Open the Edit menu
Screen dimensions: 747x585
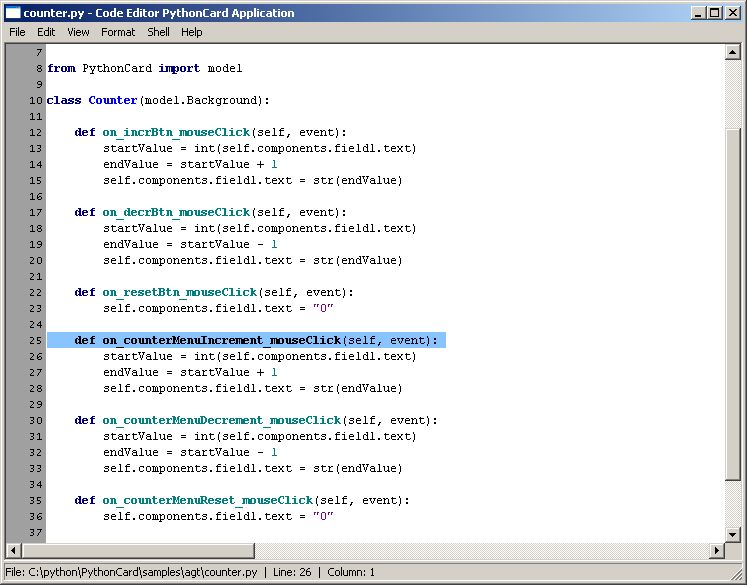click(46, 32)
